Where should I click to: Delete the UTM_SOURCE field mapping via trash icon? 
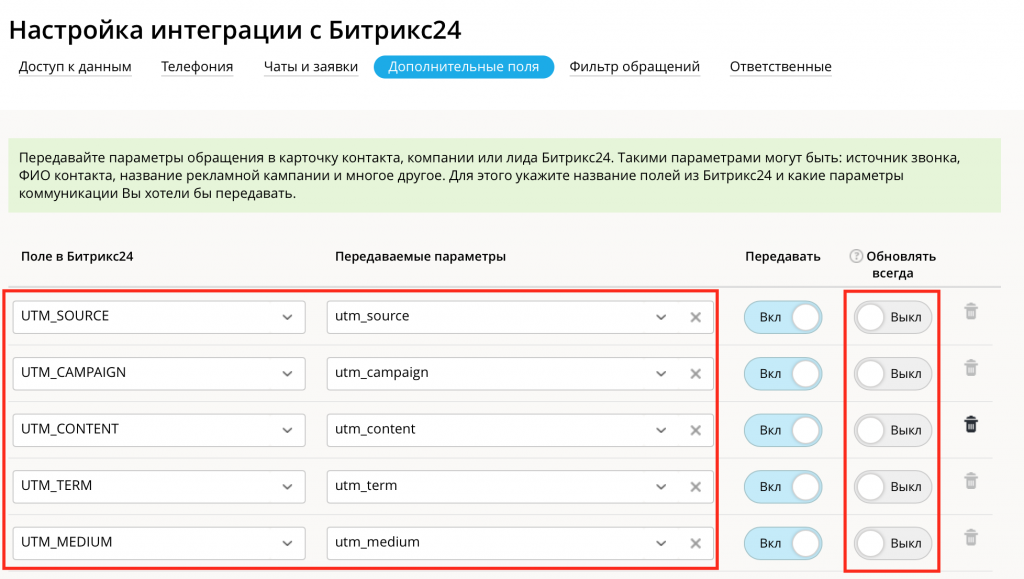[x=969, y=311]
